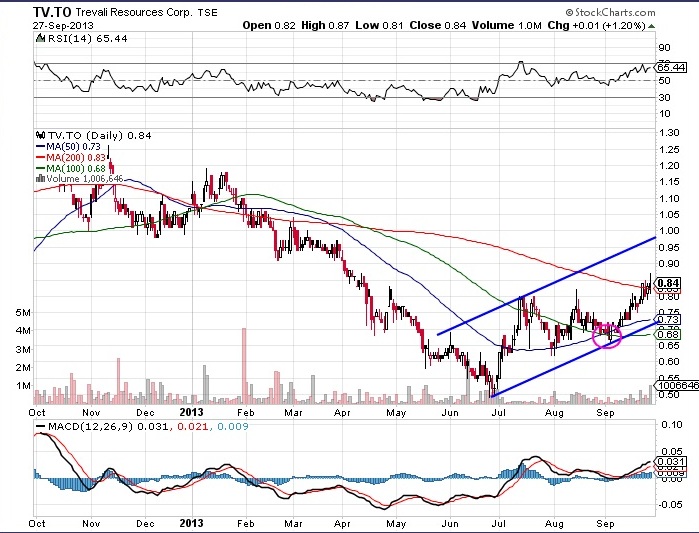Click the MA(50) 0.73 legend text
Screen dimensions: 699x533
(x=74, y=147)
